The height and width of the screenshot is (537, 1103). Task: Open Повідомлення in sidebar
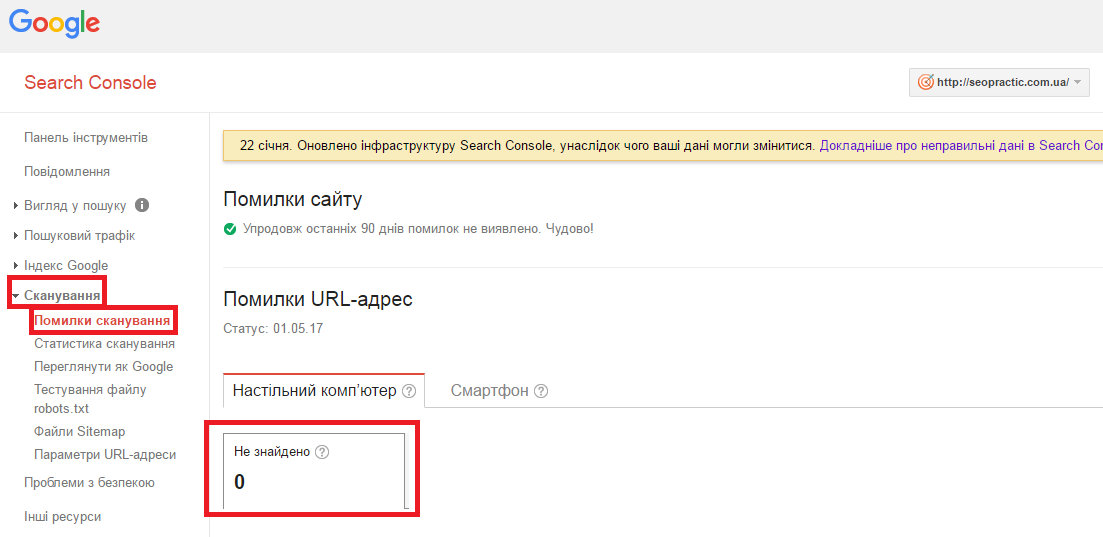[67, 172]
